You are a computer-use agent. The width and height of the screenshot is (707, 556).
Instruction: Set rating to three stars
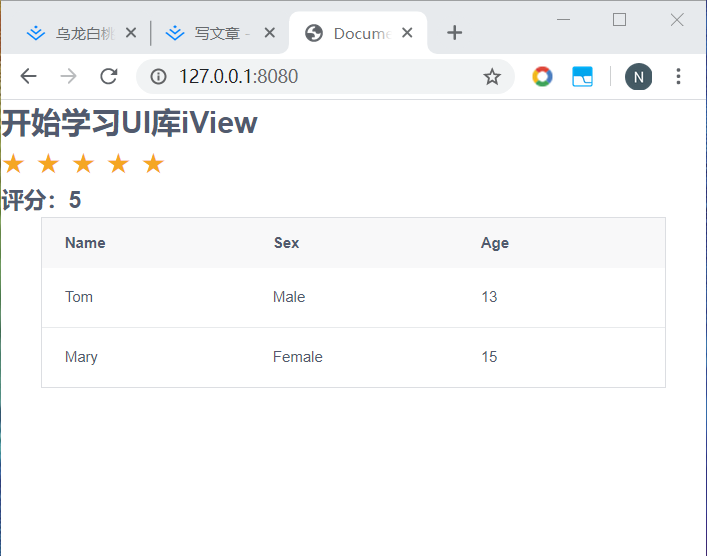pos(83,163)
